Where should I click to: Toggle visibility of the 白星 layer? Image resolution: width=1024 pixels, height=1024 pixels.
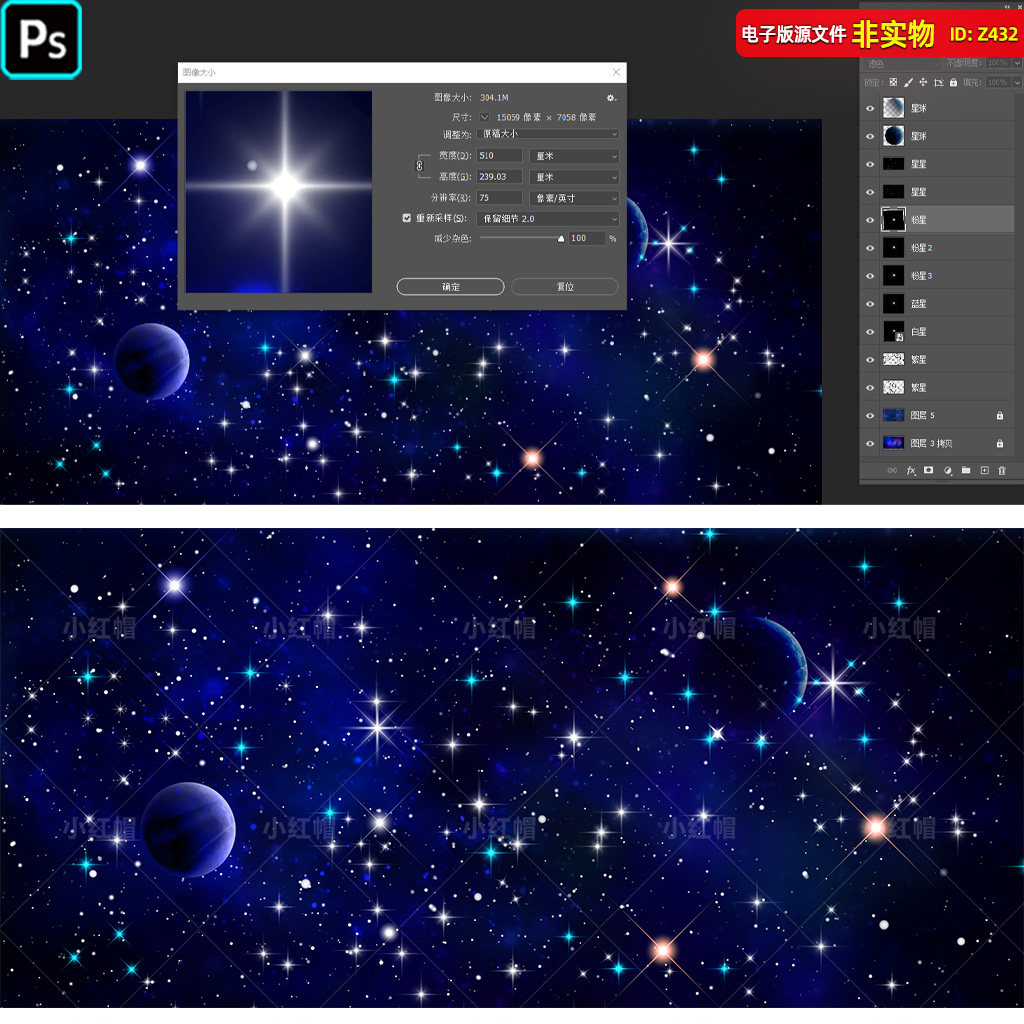(870, 332)
